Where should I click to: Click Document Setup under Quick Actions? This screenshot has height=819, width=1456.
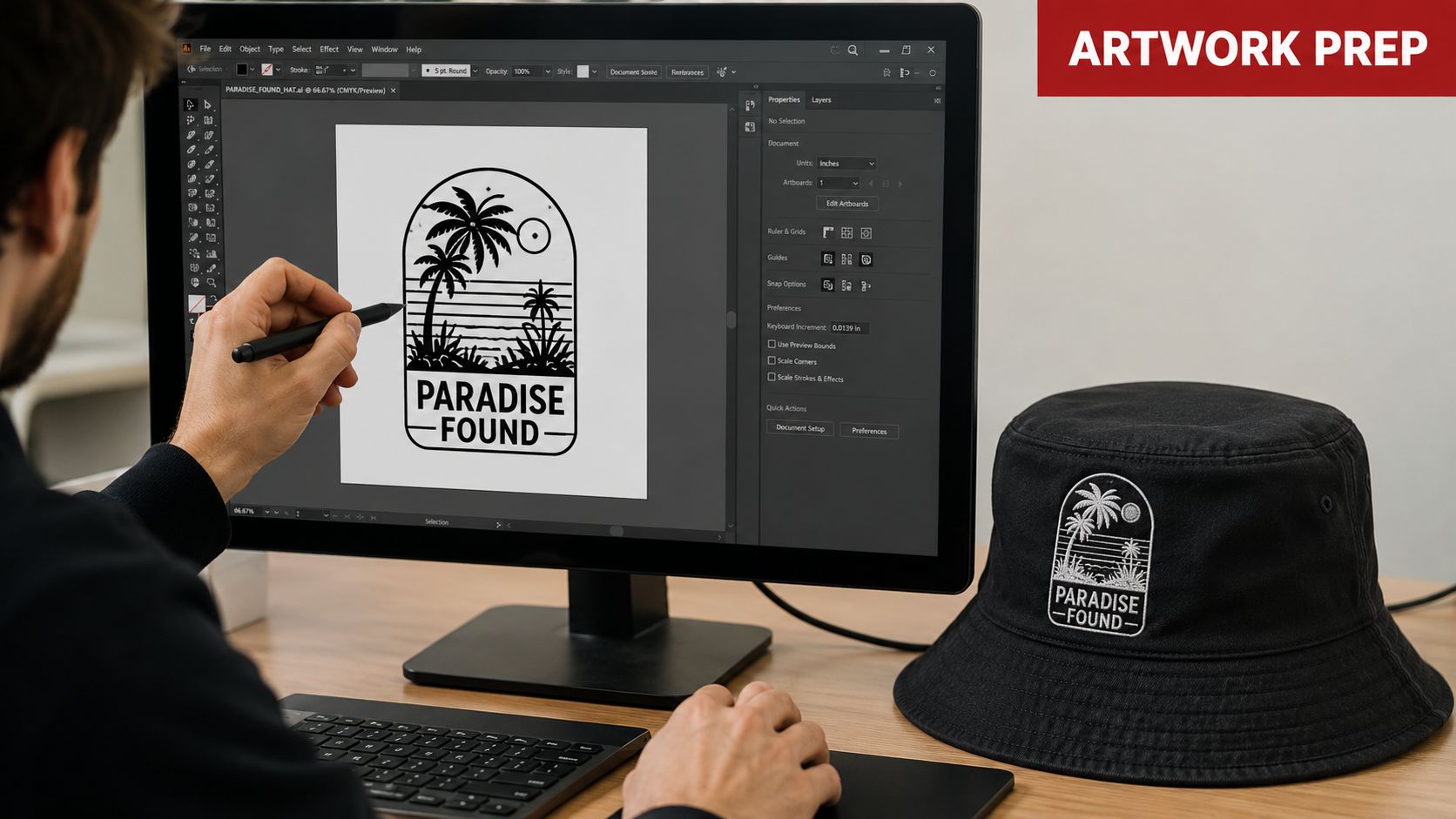pyautogui.click(x=800, y=428)
